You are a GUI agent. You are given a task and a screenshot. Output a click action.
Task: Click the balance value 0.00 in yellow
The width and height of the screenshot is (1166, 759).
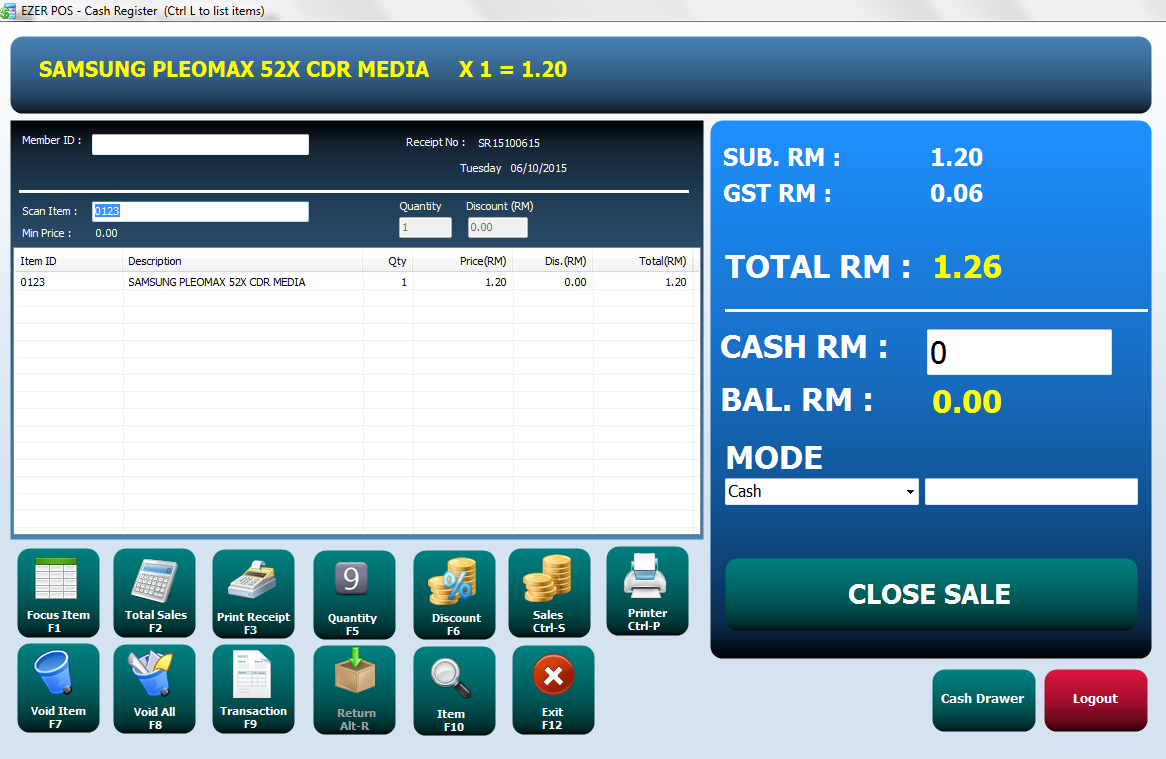(967, 402)
